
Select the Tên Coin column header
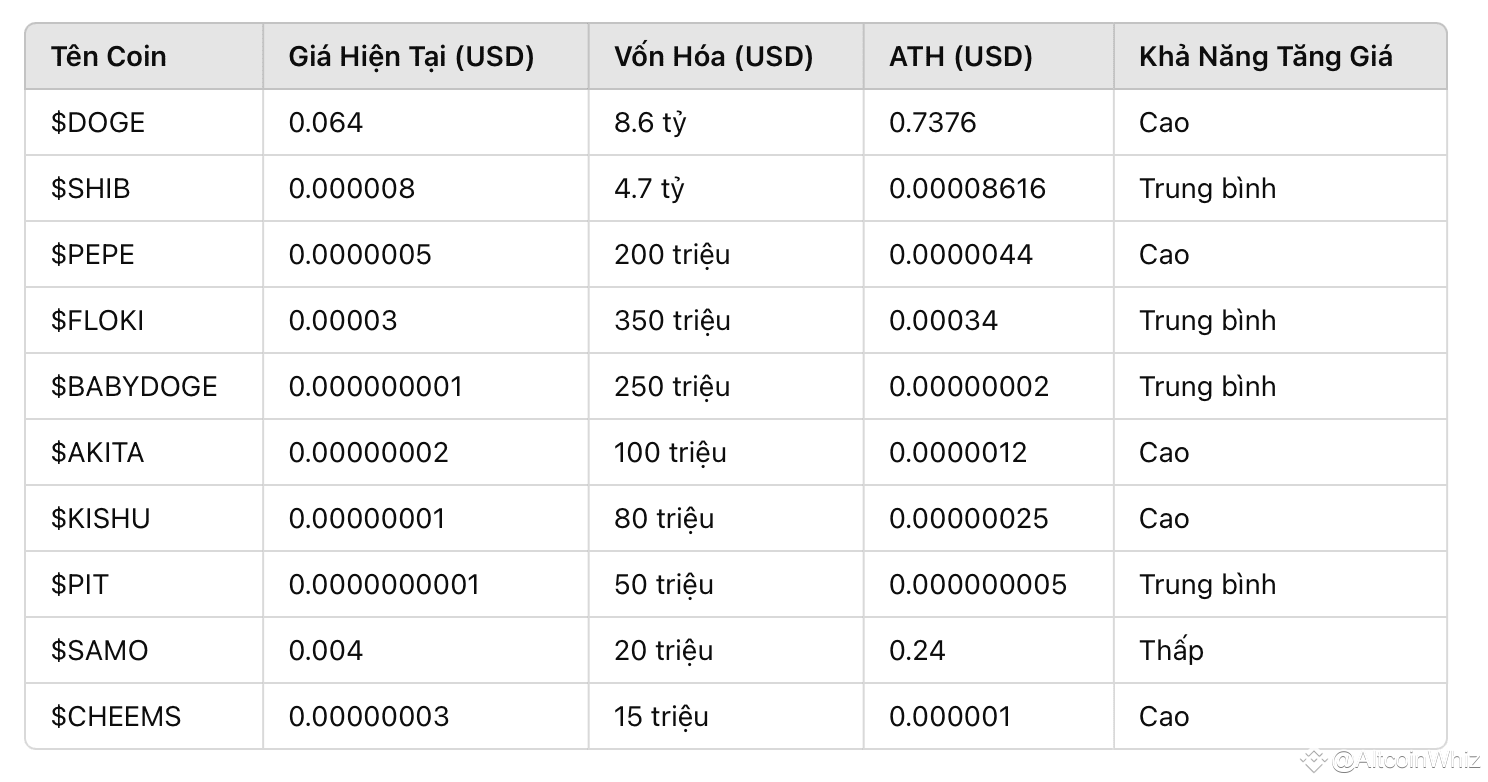[109, 57]
